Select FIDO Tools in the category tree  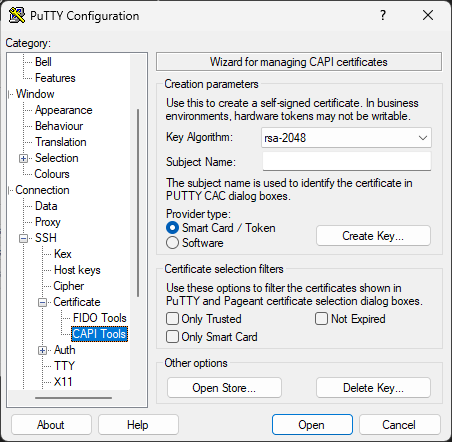click(x=100, y=318)
